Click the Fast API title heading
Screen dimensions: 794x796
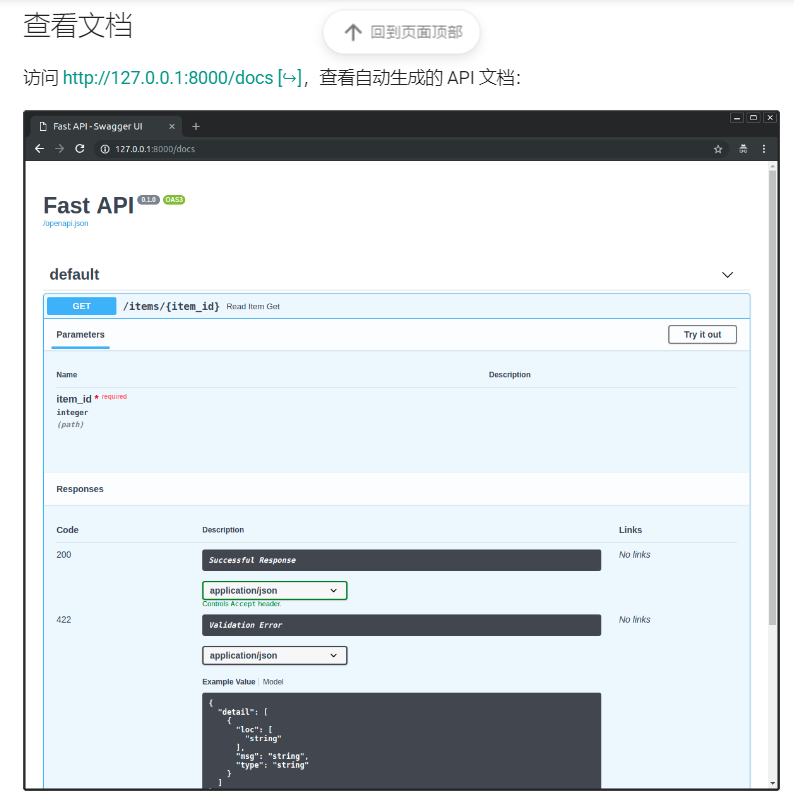[88, 206]
